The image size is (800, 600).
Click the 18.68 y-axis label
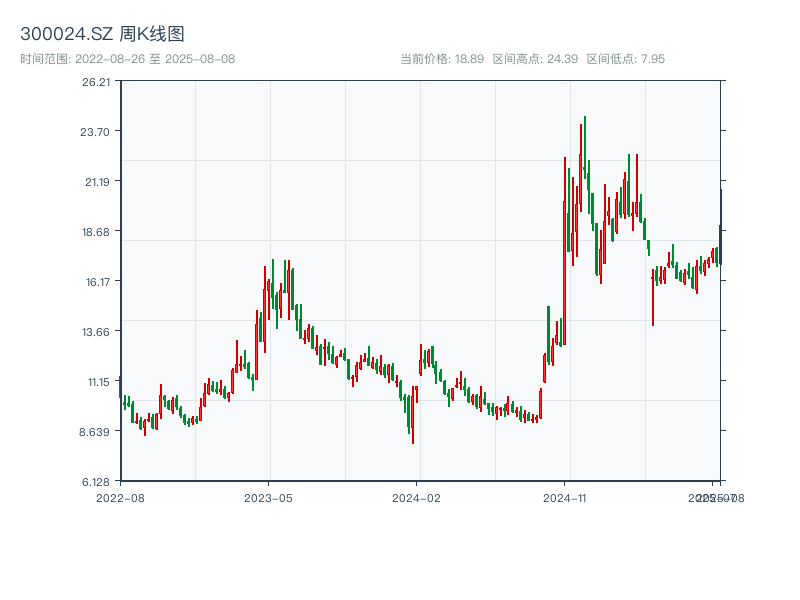(x=95, y=232)
